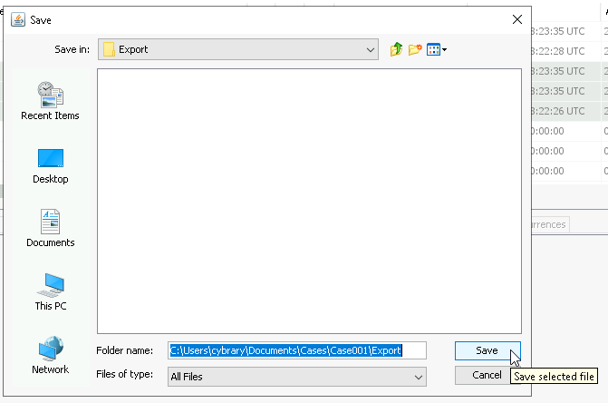Cancel the Save dialog
Image resolution: width=613 pixels, height=408 pixels.
pyautogui.click(x=487, y=375)
